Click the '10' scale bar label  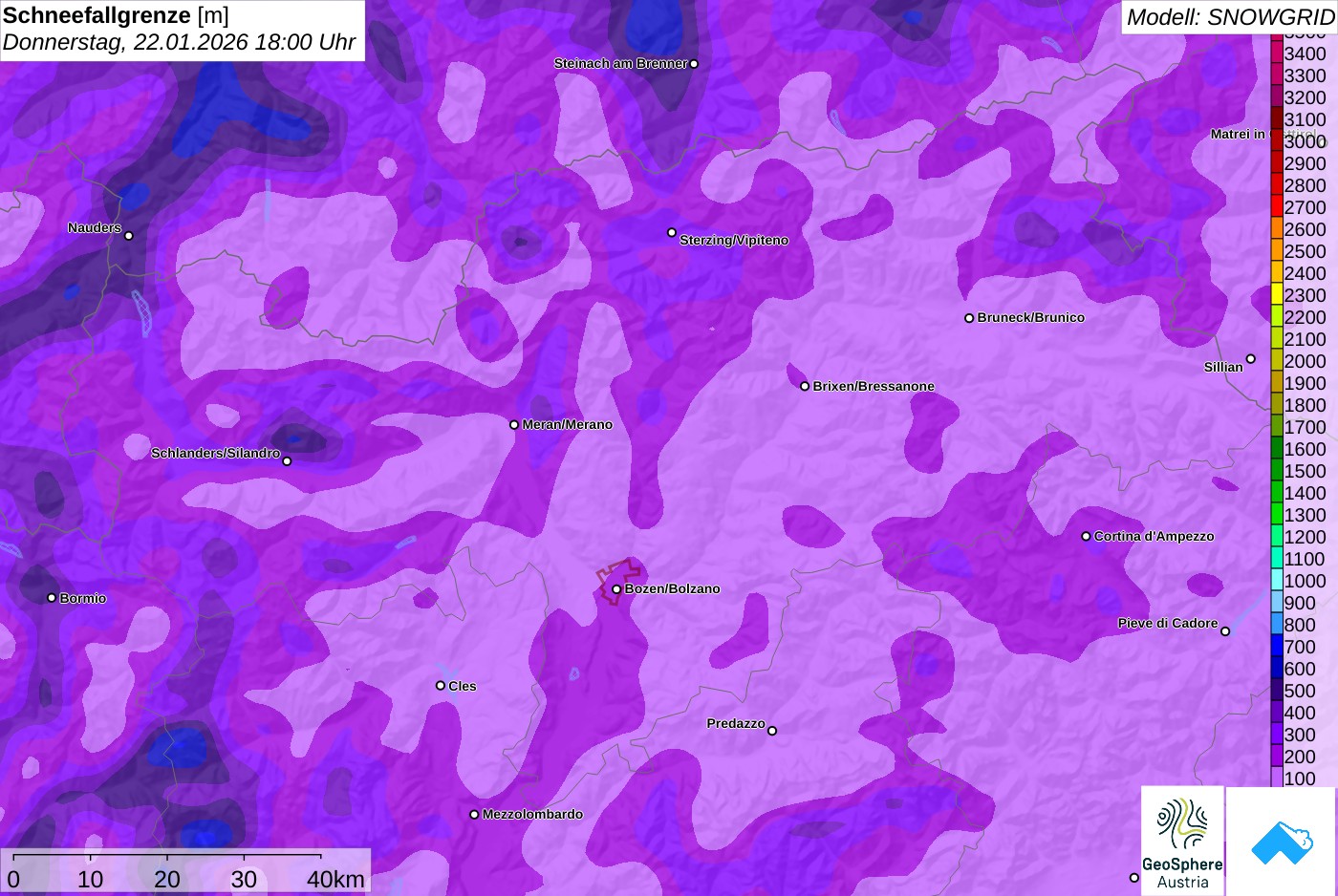pos(91,879)
